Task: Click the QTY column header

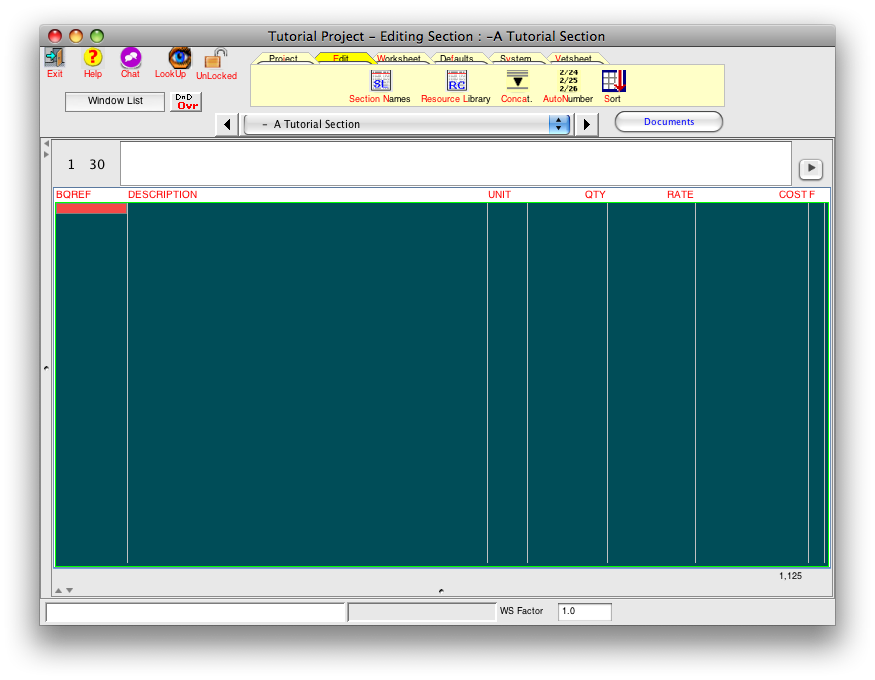Action: (595, 195)
